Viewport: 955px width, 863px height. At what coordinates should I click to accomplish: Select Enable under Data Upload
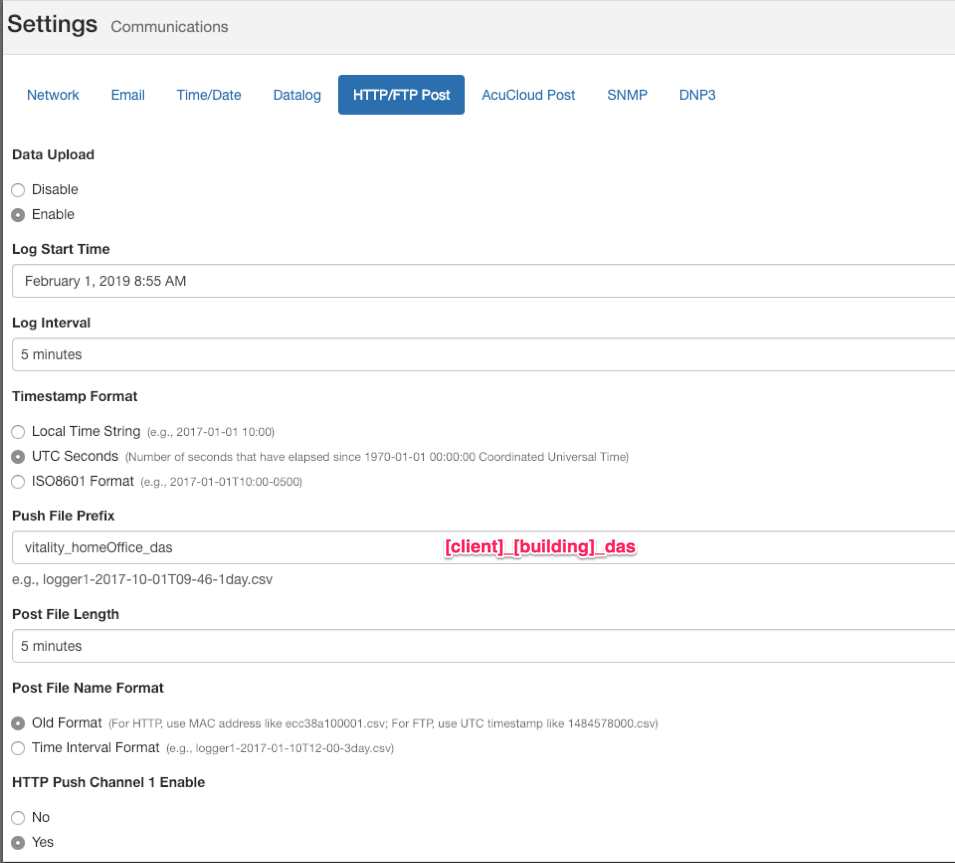18,215
